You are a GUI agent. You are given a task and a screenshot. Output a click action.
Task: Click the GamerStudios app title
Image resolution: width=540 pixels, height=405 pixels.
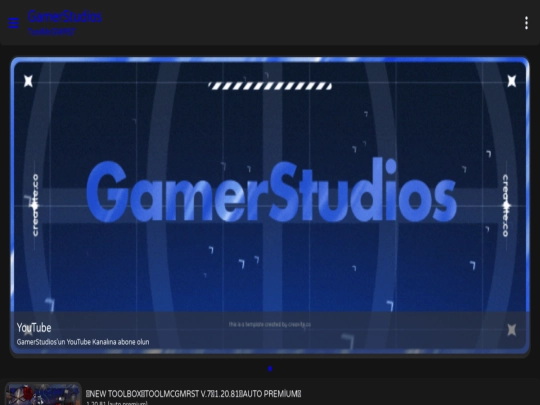coord(64,17)
